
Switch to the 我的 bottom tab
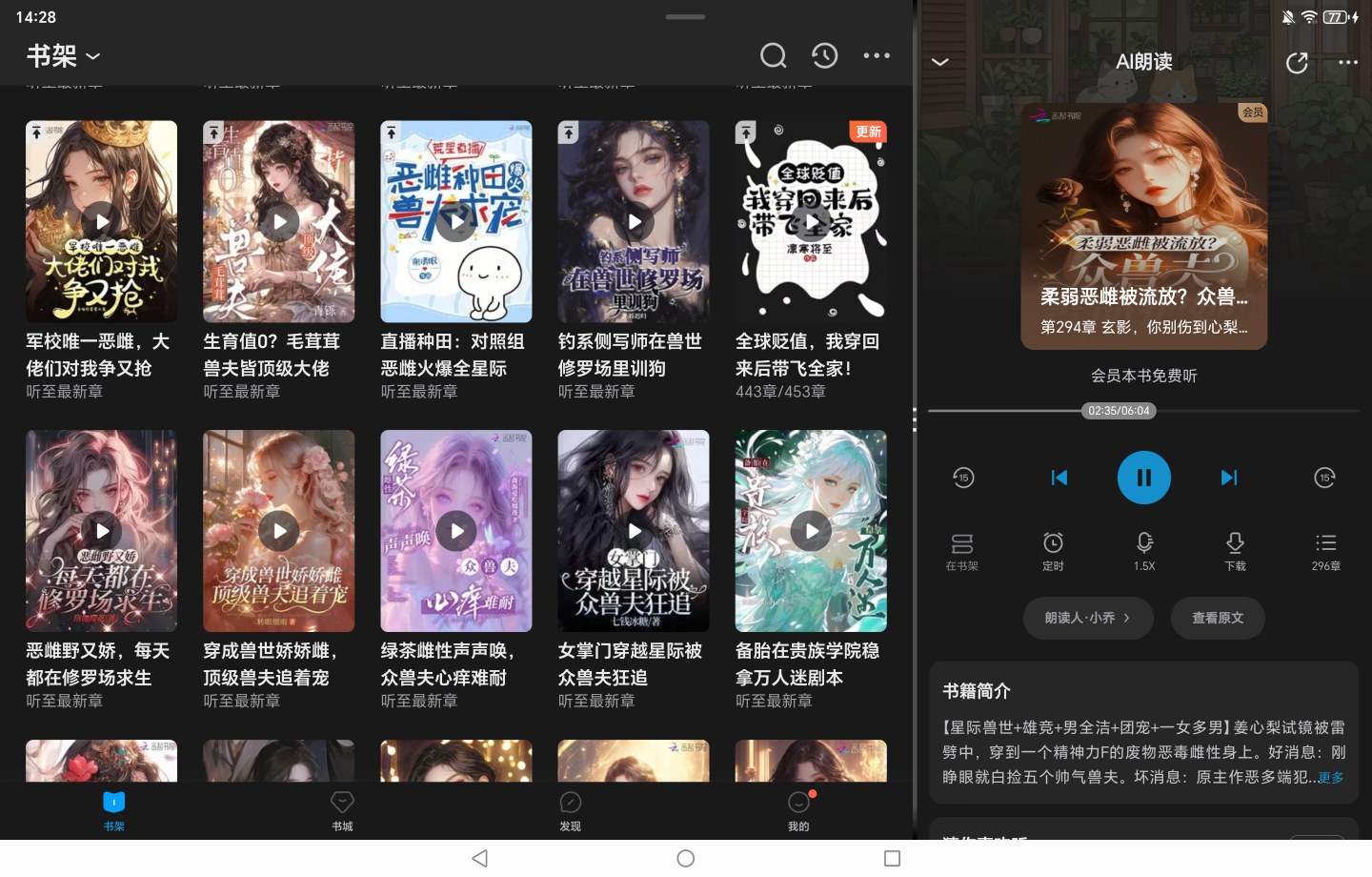click(x=798, y=811)
